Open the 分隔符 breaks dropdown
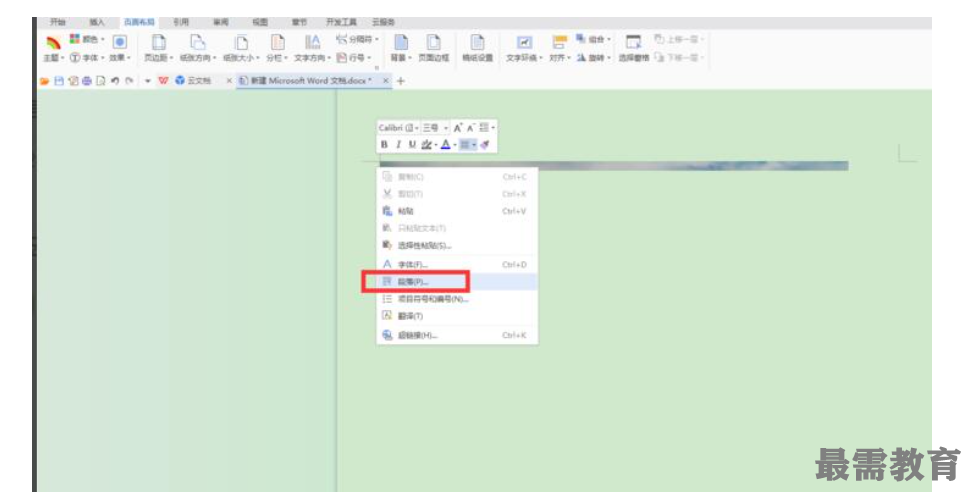The width and height of the screenshot is (967, 504). click(x=357, y=39)
